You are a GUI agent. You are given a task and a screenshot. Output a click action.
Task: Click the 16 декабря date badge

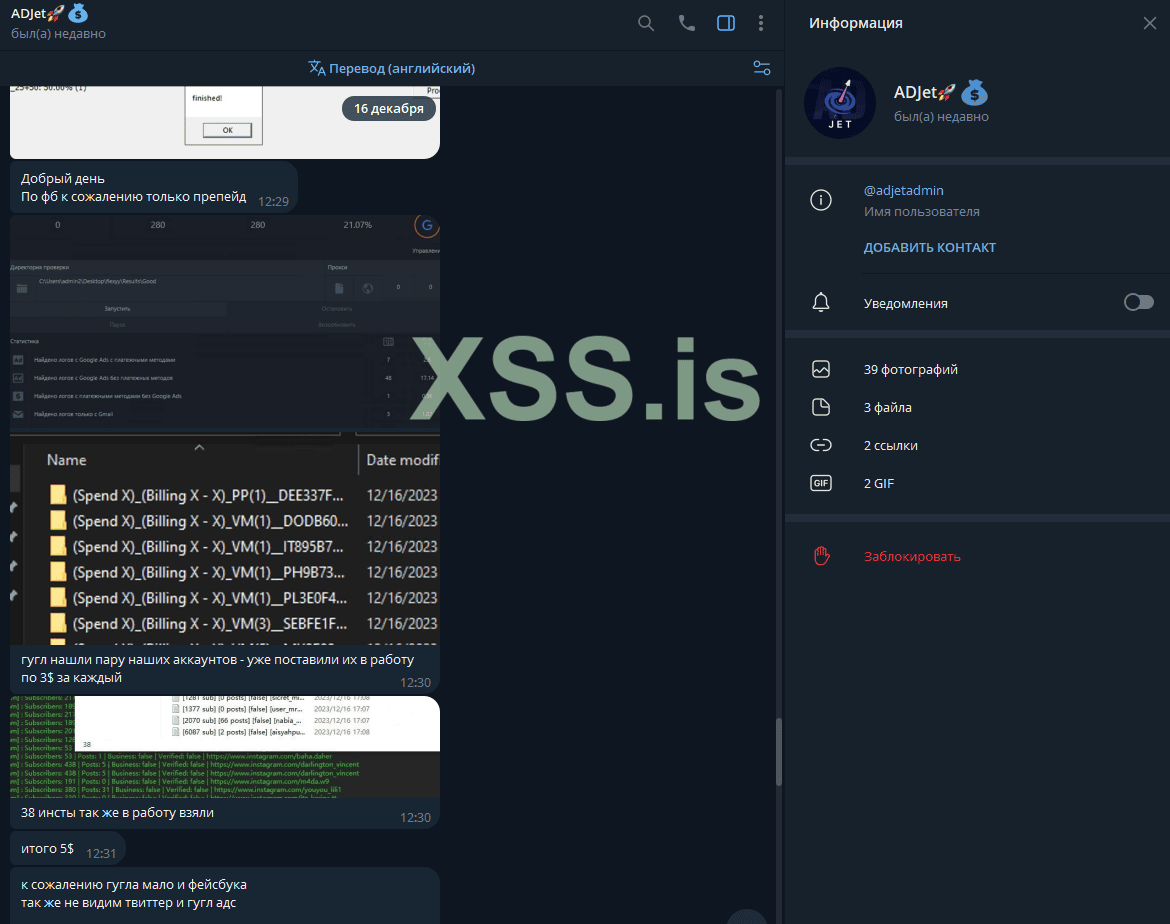coord(389,108)
